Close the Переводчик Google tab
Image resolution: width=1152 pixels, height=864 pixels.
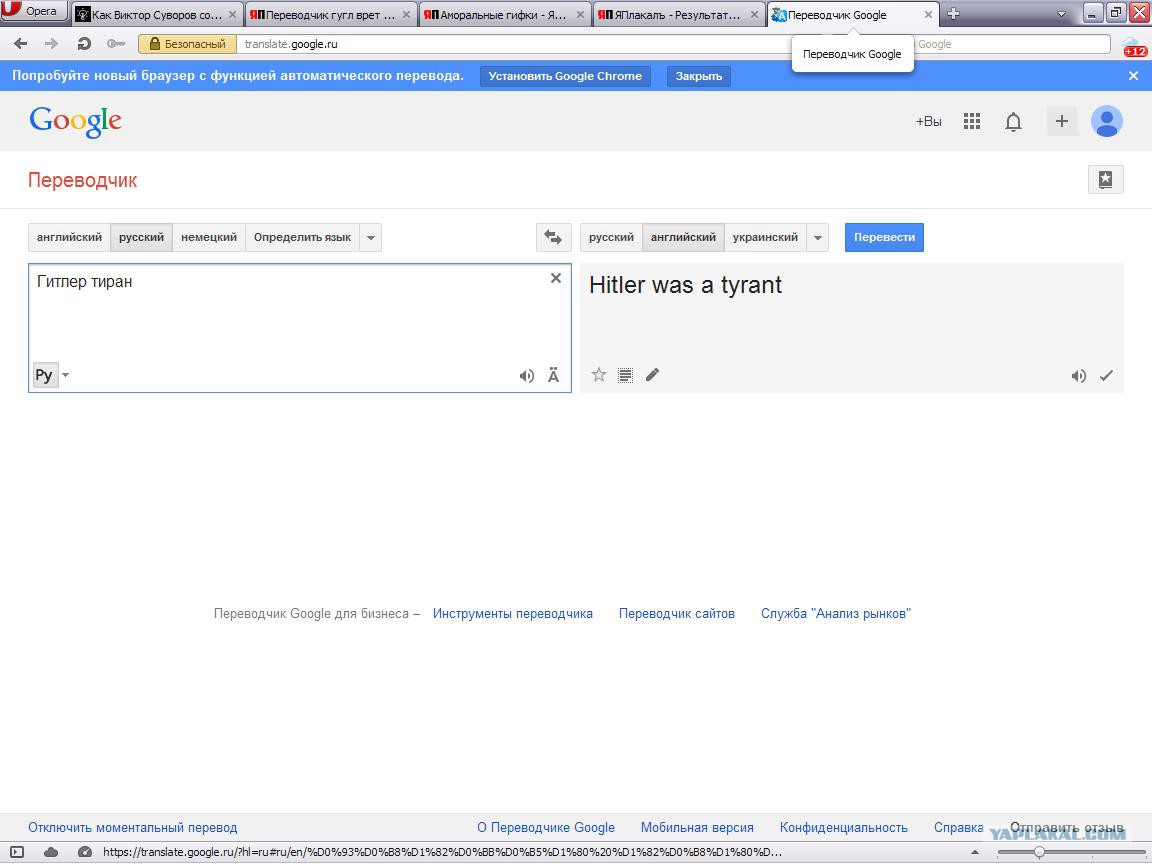pyautogui.click(x=928, y=14)
